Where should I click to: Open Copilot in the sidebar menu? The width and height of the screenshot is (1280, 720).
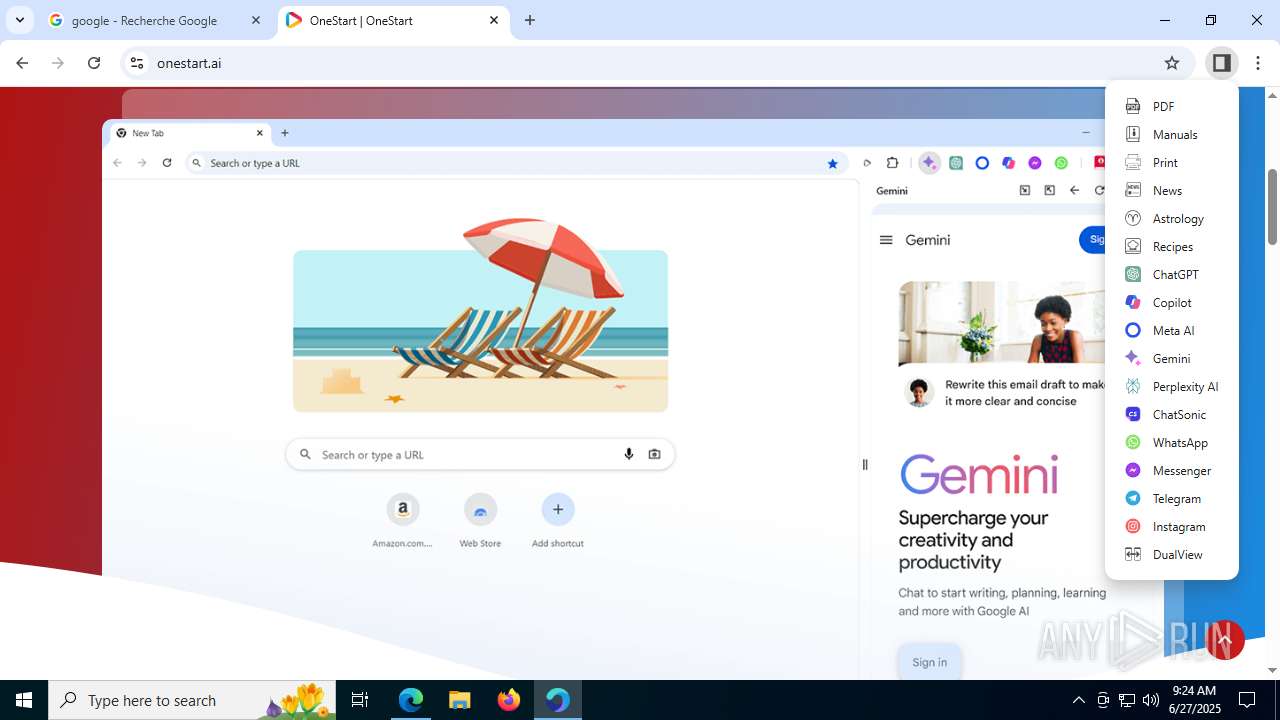coord(1172,302)
